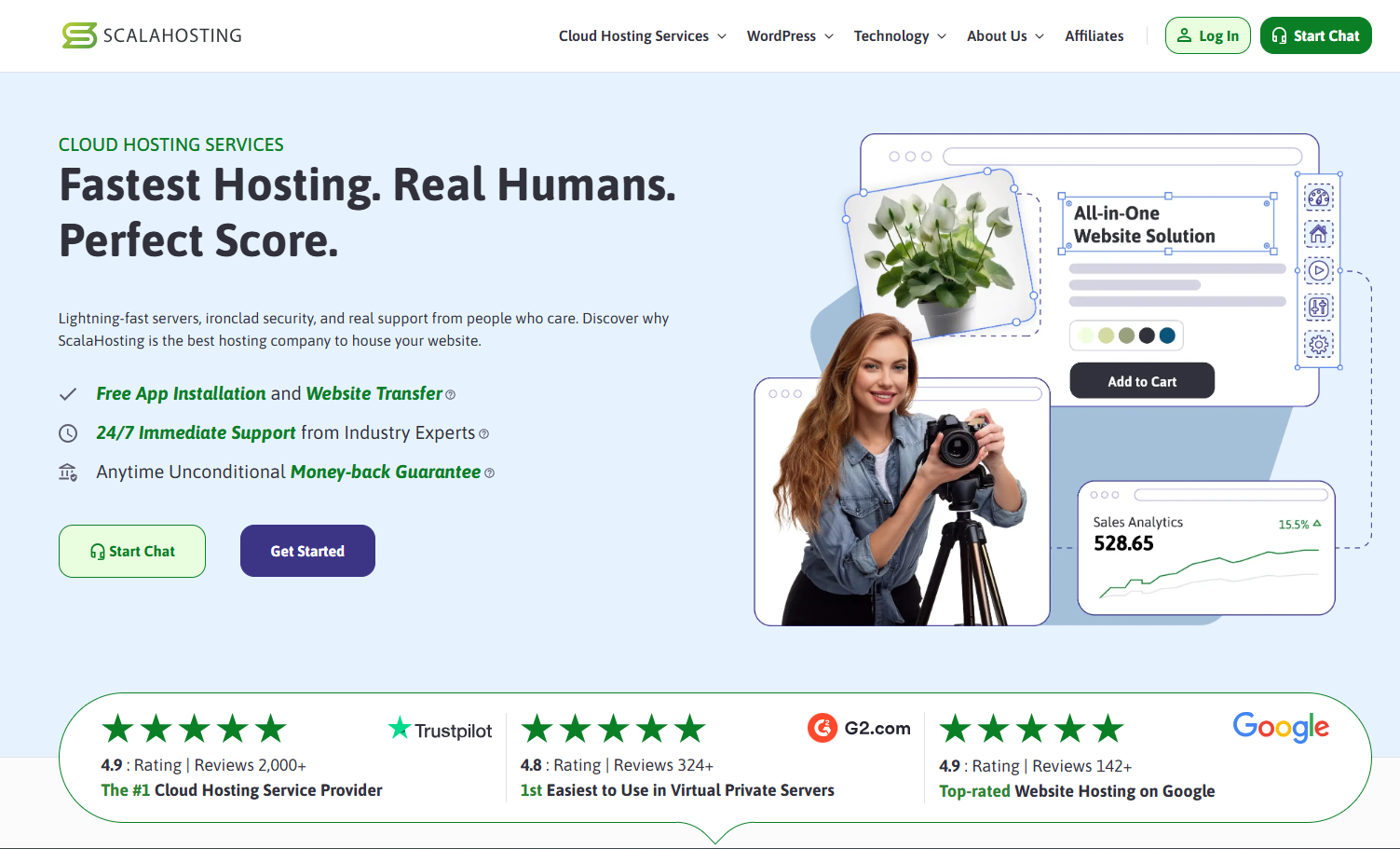This screenshot has height=849, width=1400.
Task: Click the Trustpilot five-star rating
Action: (194, 729)
